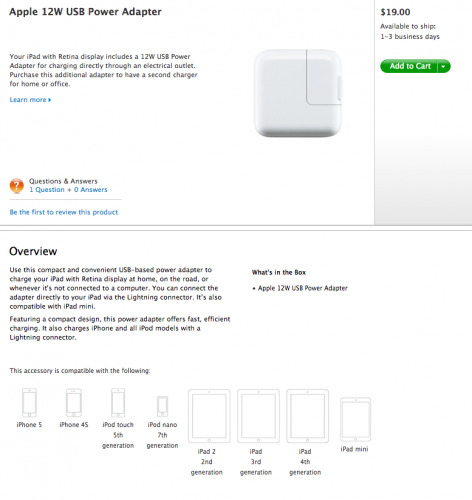Click the Add to Cart button
472x500 pixels.
(409, 66)
